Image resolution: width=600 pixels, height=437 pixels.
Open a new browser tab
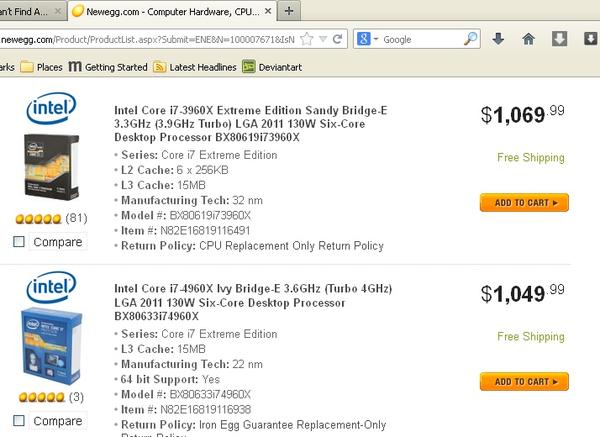[288, 11]
